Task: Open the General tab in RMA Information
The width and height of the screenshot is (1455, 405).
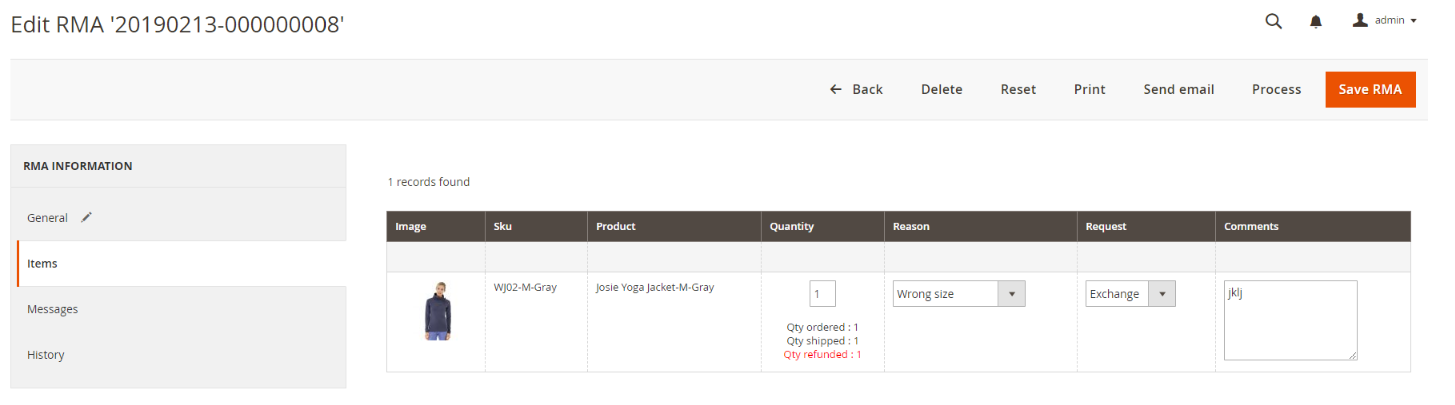Action: [x=48, y=218]
